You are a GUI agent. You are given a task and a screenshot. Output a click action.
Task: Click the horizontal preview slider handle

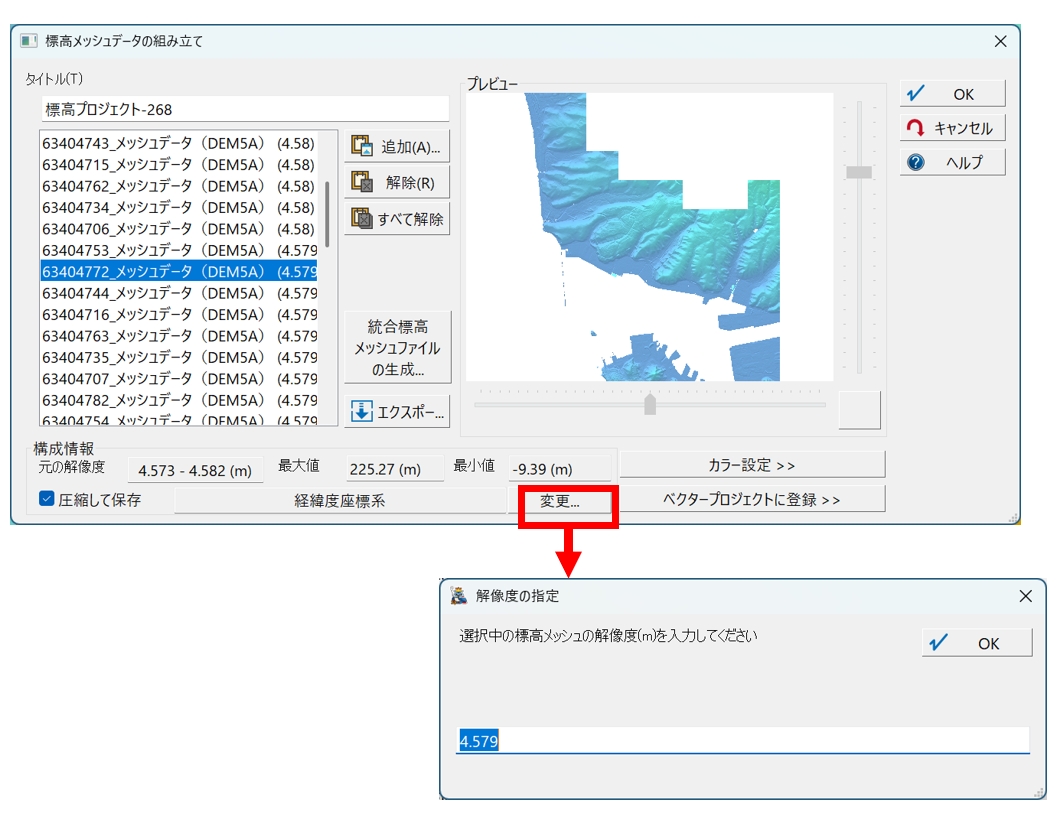(x=650, y=404)
